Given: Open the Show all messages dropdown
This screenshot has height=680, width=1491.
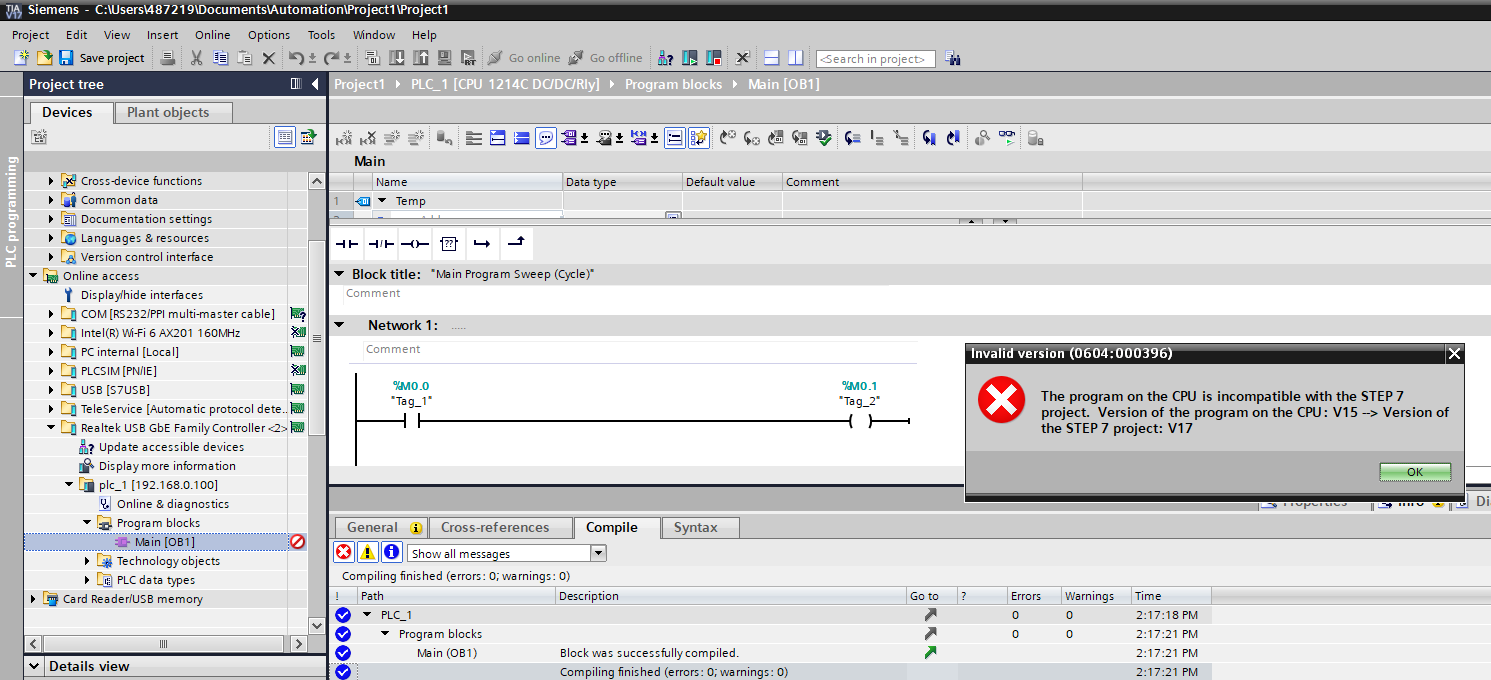Looking at the screenshot, I should pos(598,553).
